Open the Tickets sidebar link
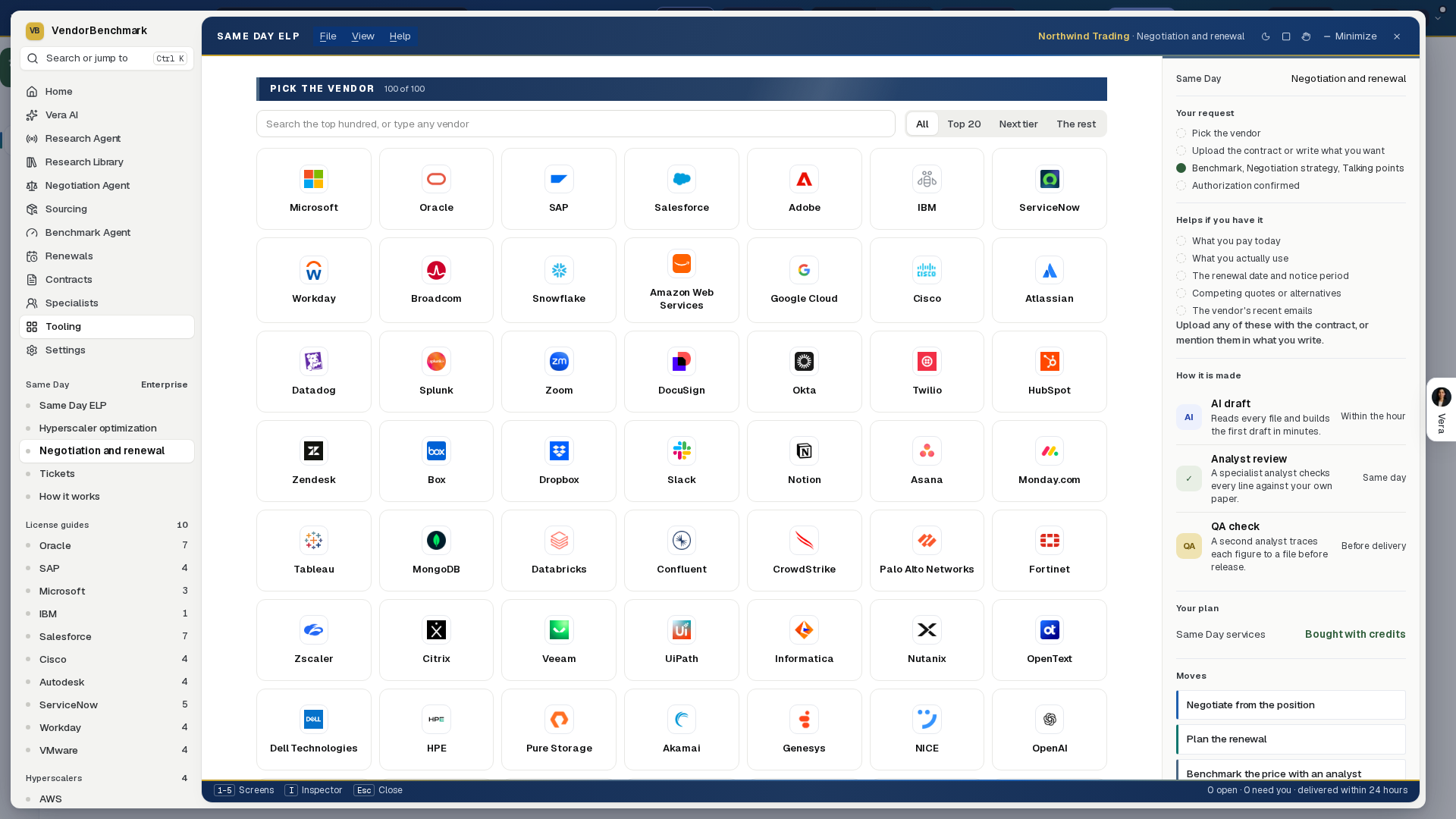This screenshot has width=1456, height=819. [106, 474]
